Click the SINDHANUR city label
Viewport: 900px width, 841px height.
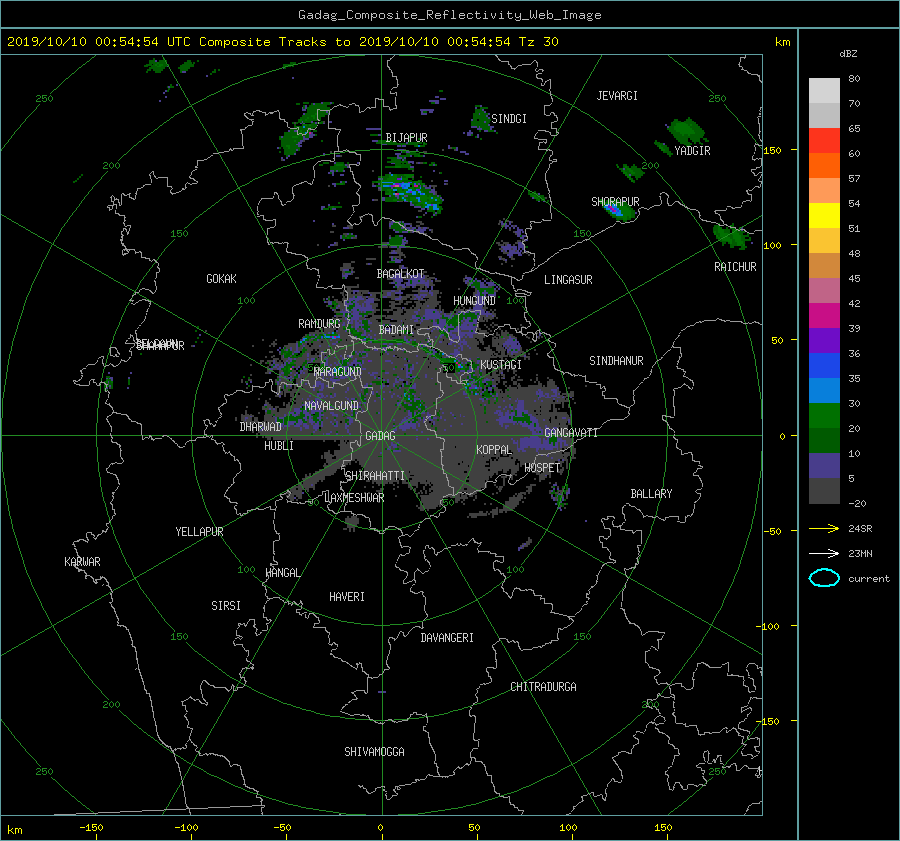coord(616,361)
